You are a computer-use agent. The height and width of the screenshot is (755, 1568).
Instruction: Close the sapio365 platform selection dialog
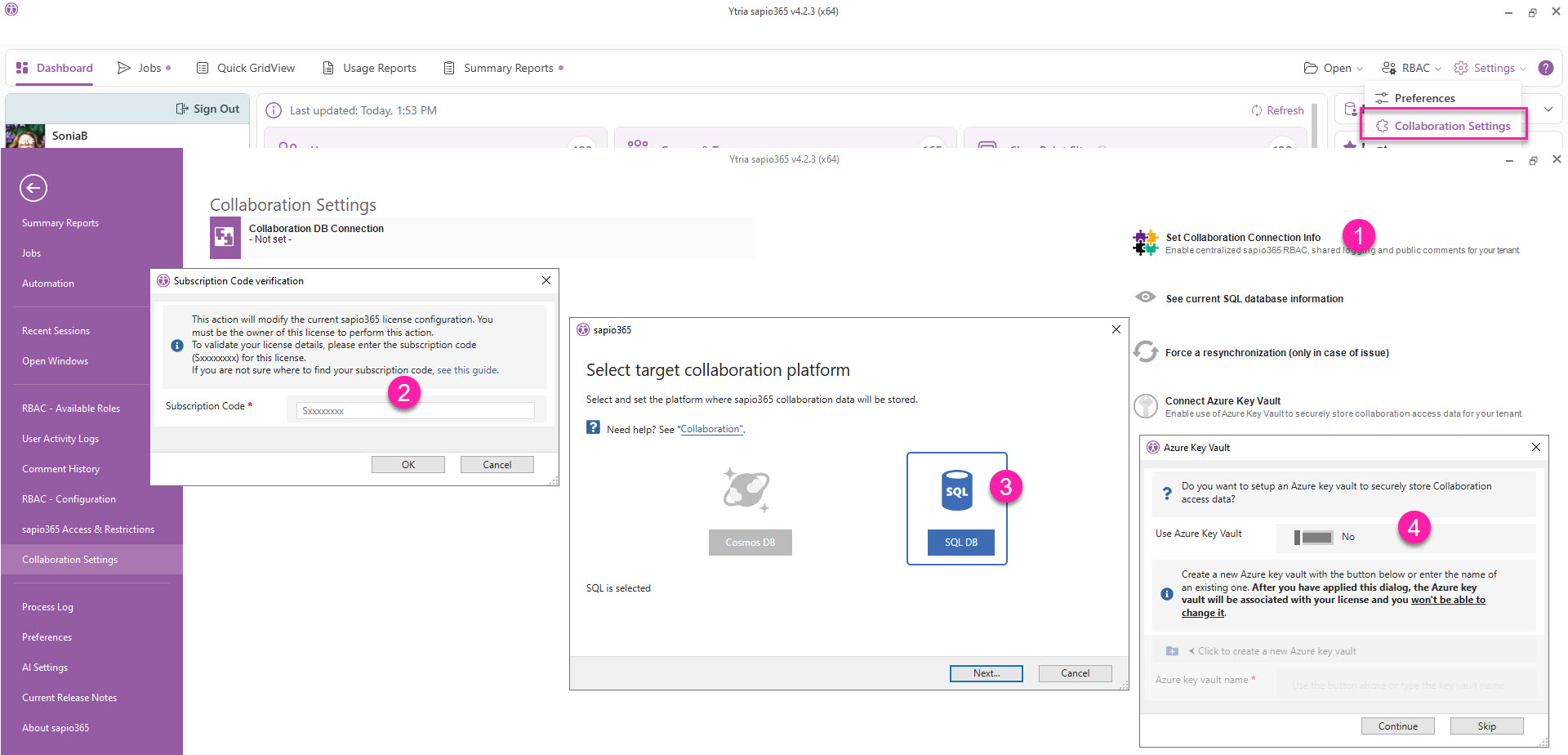click(x=1116, y=329)
